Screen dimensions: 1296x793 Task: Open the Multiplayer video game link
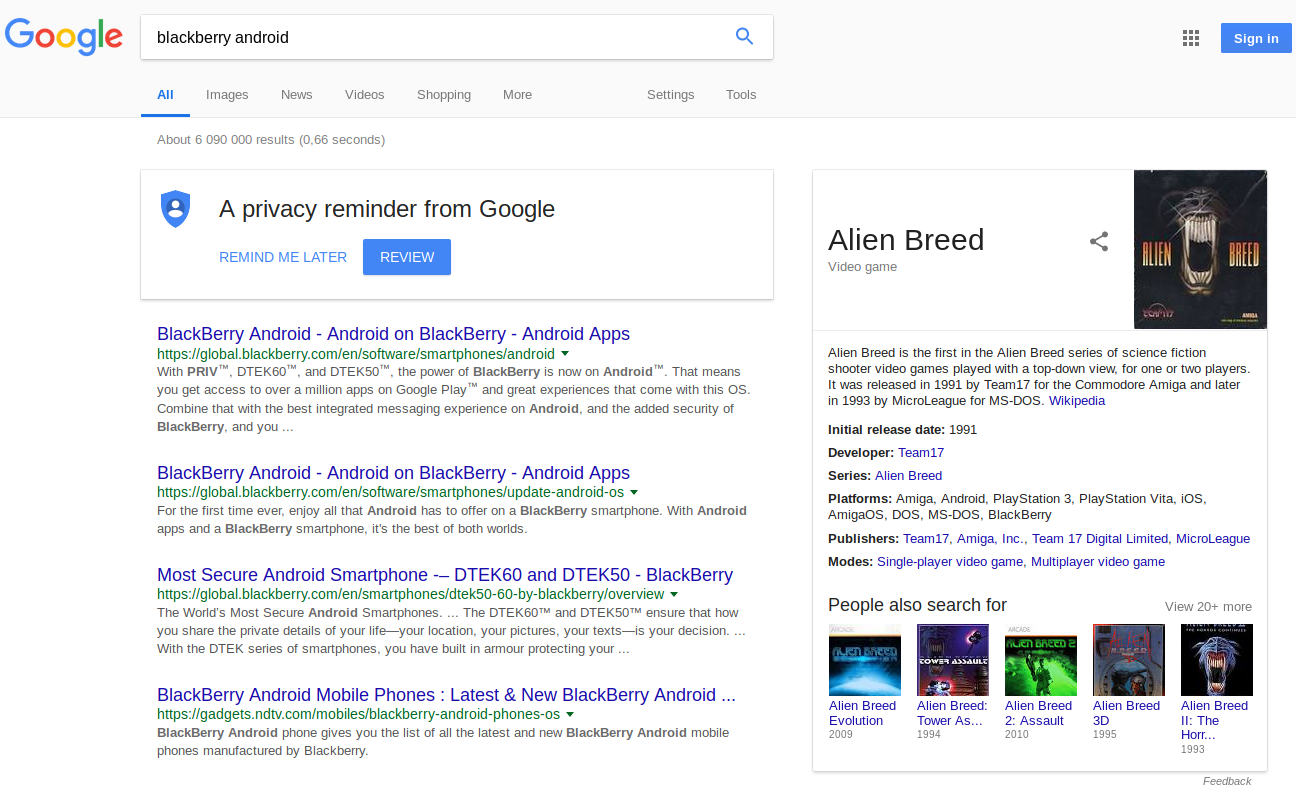pos(1098,562)
